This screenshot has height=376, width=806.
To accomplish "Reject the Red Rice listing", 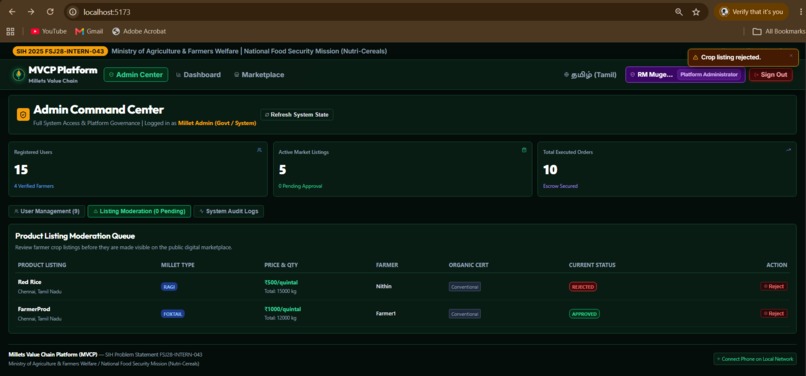I will click(774, 287).
